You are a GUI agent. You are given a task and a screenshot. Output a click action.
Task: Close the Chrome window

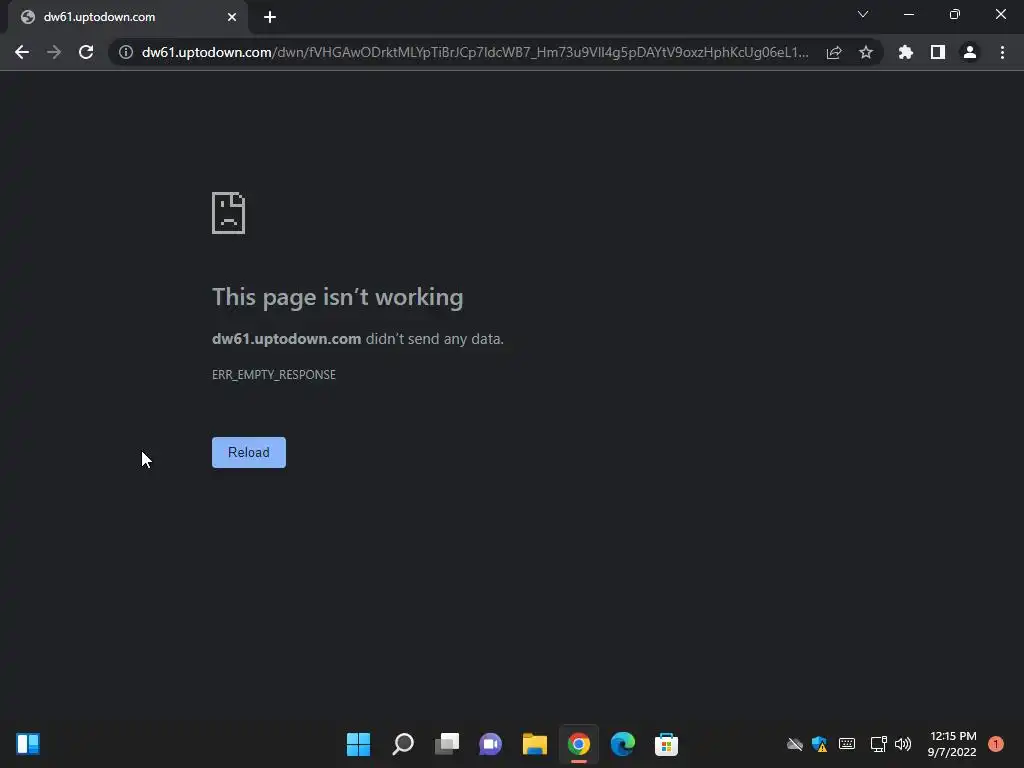pyautogui.click(x=1000, y=14)
